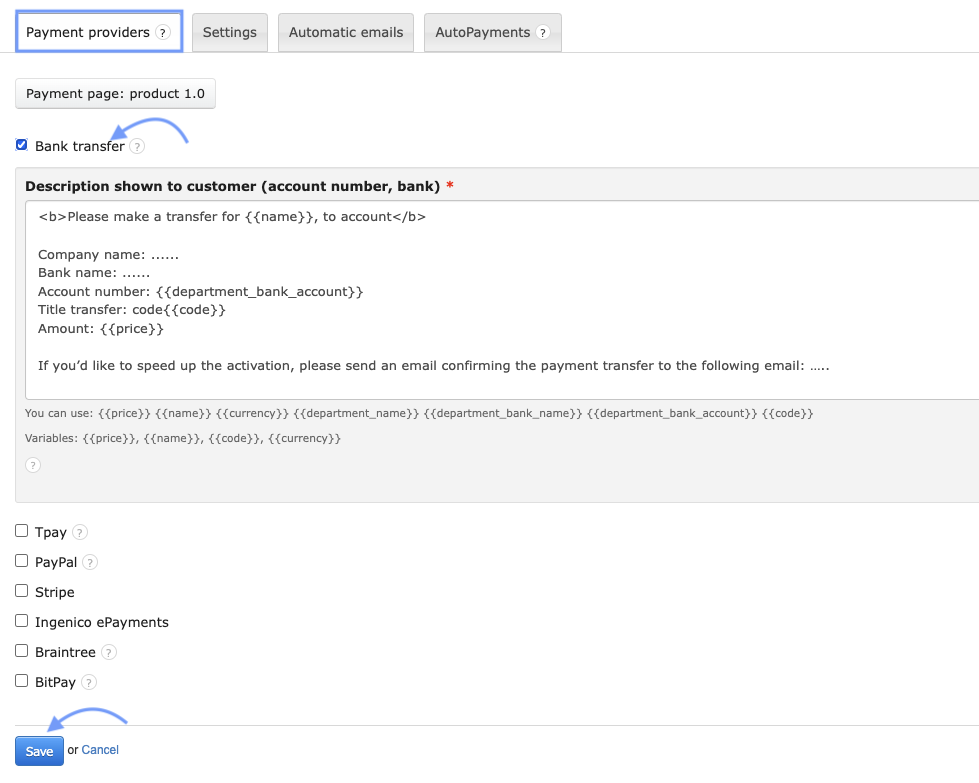This screenshot has height=783, width=979.
Task: Click help icon on AutoPayments tab
Action: 543,33
